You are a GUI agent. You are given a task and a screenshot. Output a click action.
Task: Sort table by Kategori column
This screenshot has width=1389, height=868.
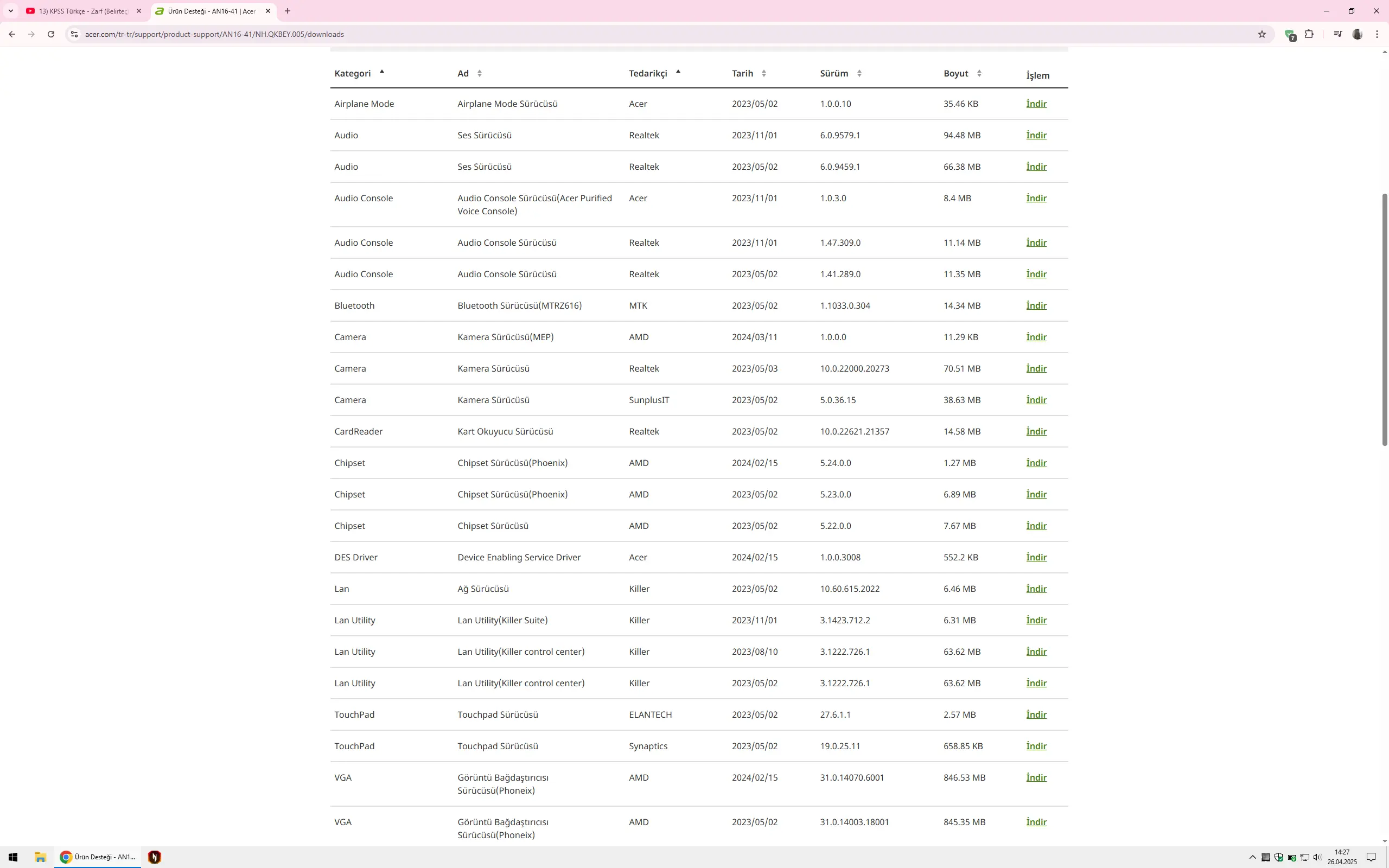pos(359,73)
